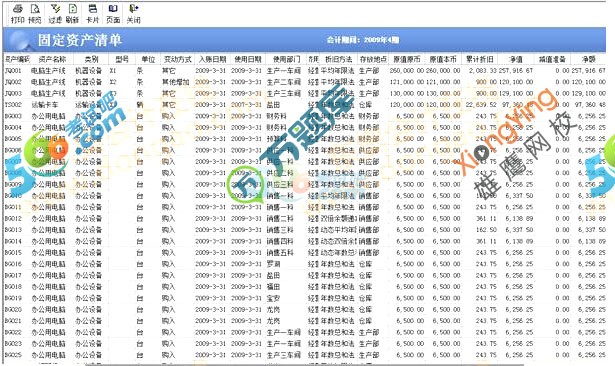This screenshot has height=366, width=615.
Task: Click the globe icon beside 固定资产清单
Action: coord(19,41)
